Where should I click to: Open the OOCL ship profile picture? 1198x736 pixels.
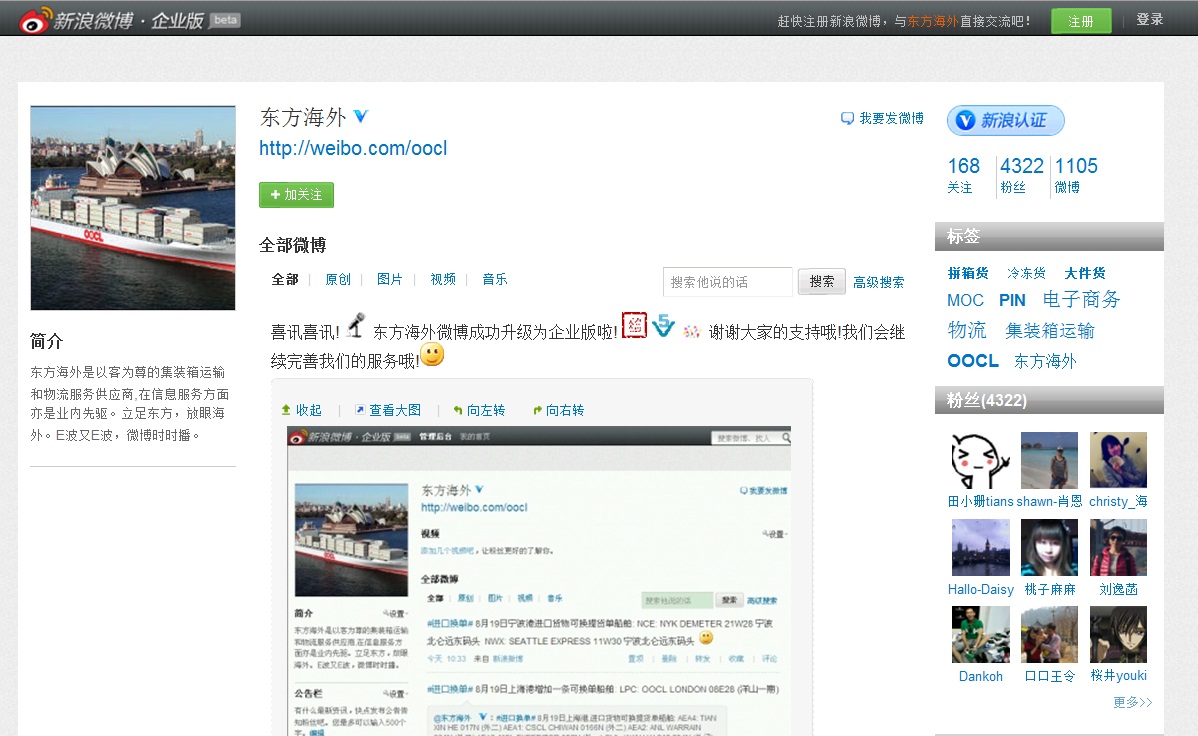coord(133,208)
